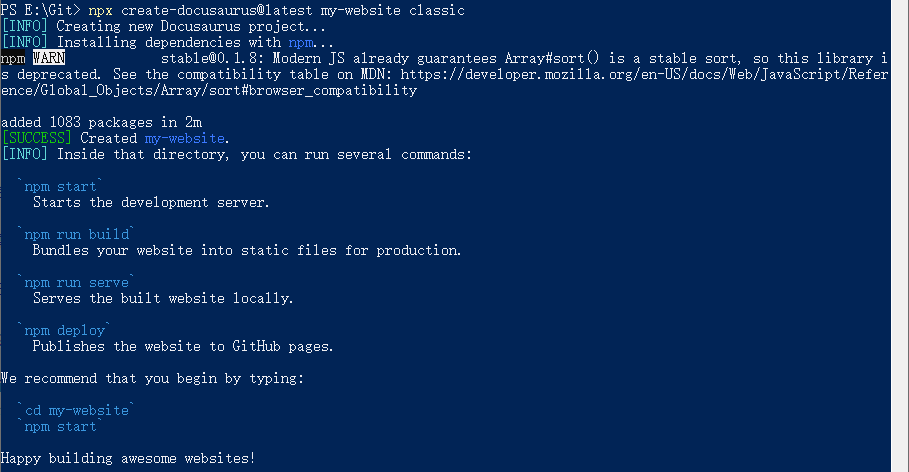The image size is (909, 472).
Task: Click the 'Starts the development server.' description
Action: [151, 202]
